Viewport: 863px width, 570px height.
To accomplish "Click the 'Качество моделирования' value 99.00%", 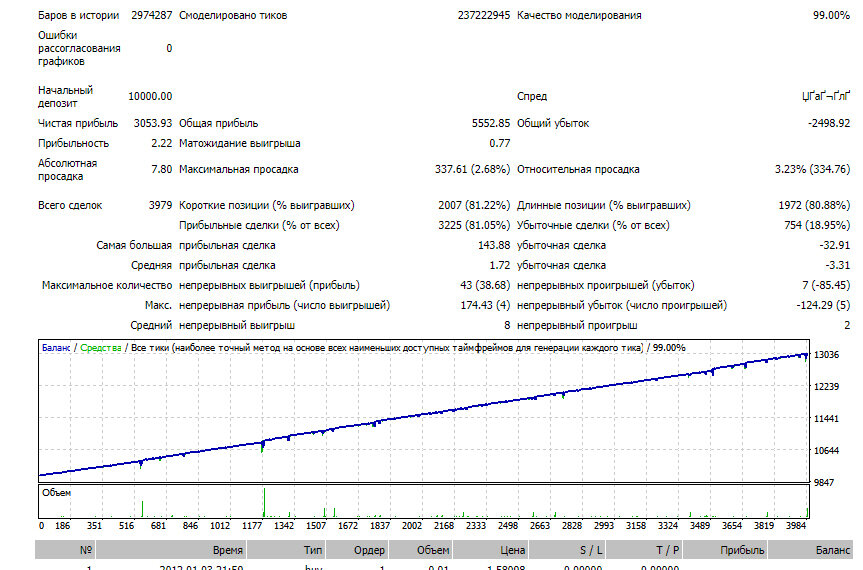I will pyautogui.click(x=831, y=15).
